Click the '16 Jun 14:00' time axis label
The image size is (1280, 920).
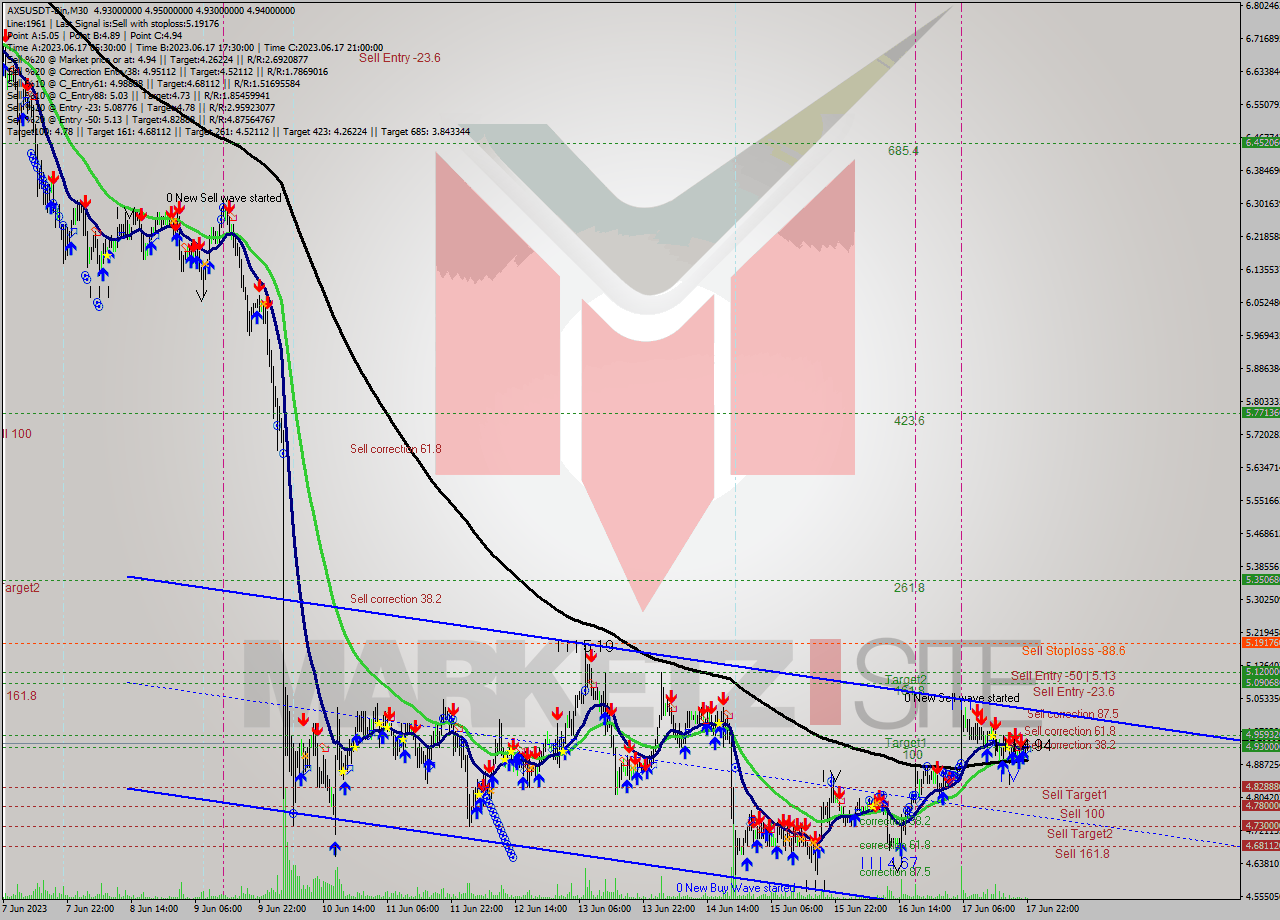coord(924,909)
